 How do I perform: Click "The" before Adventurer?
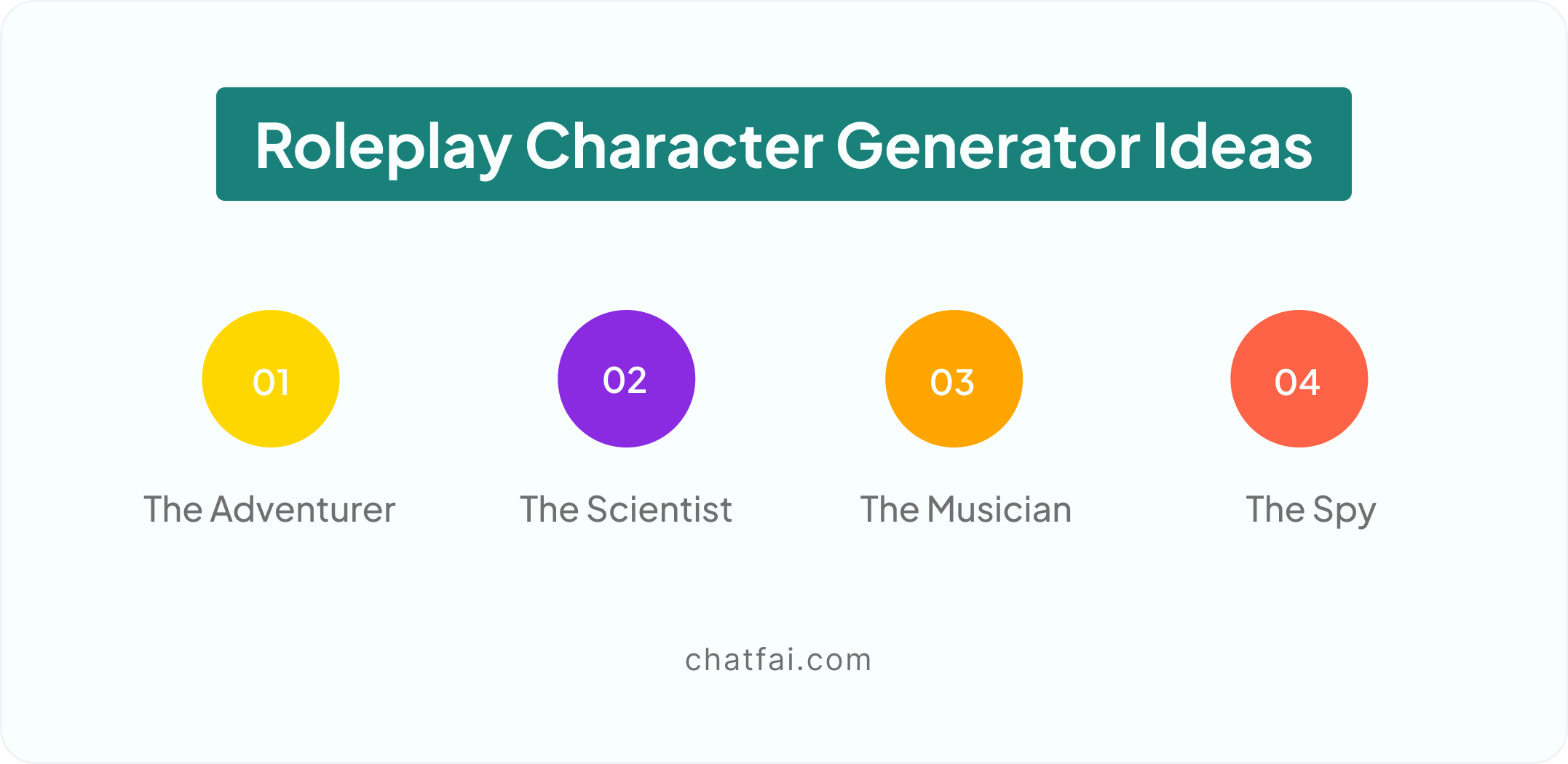click(x=173, y=509)
